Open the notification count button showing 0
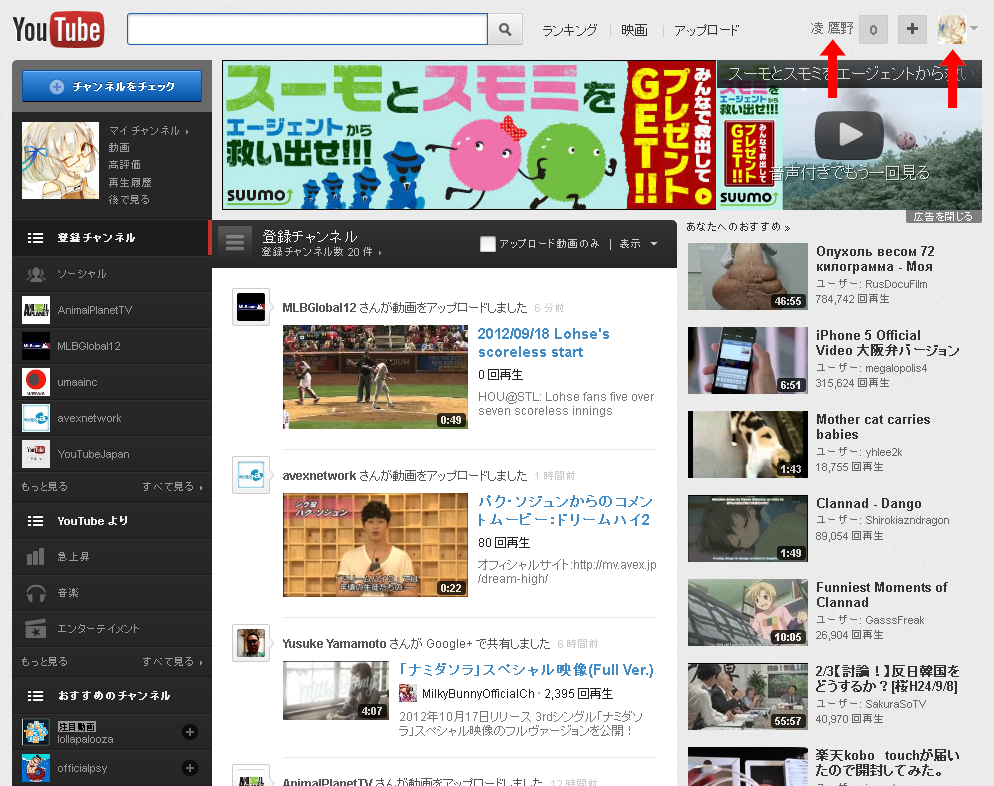This screenshot has width=994, height=786. point(873,30)
